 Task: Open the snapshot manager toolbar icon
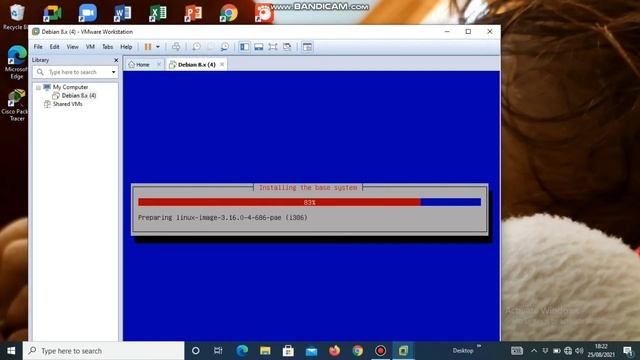coord(224,47)
